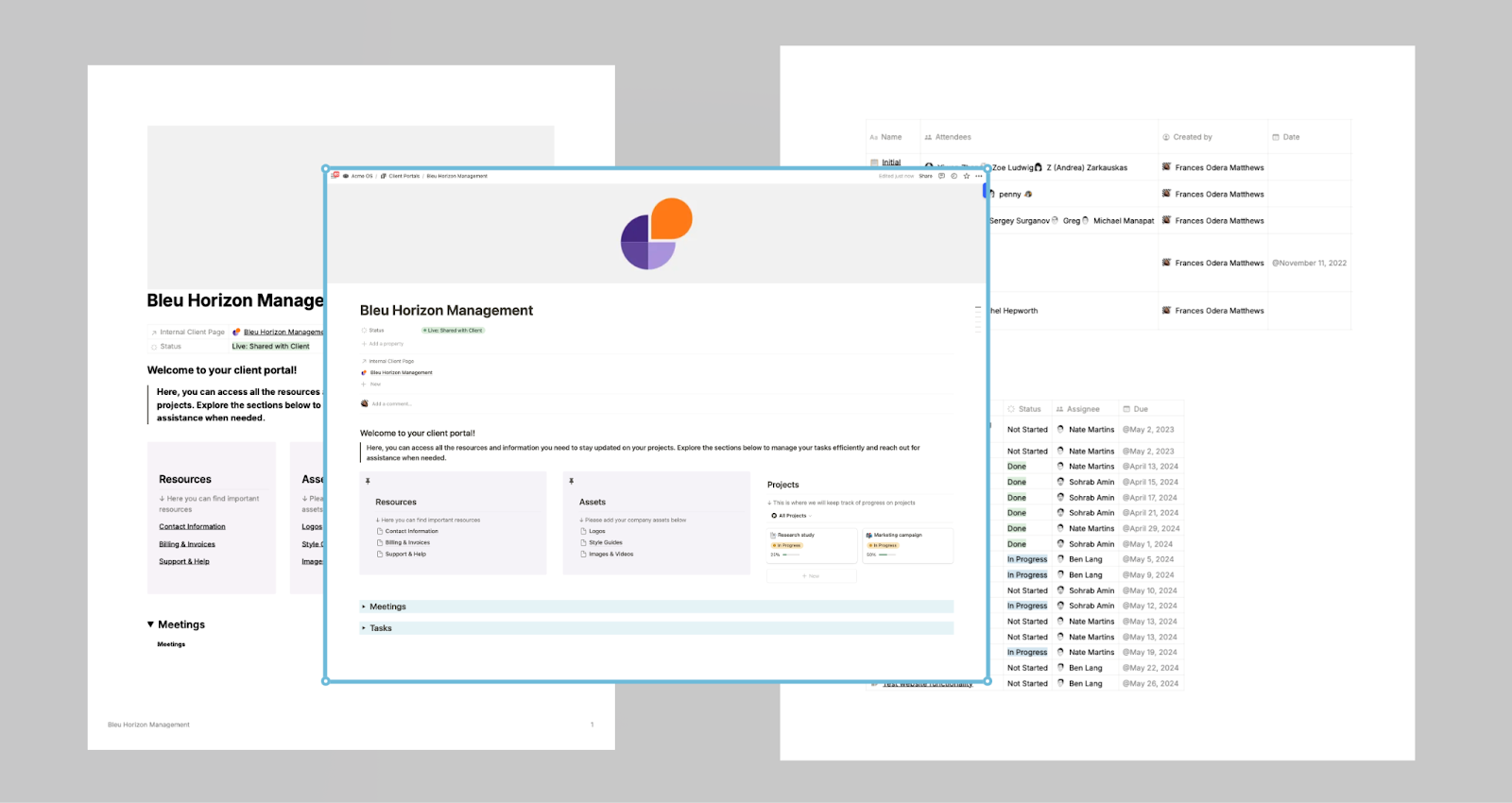
Task: Click the table of contents lines at right
Action: click(x=978, y=318)
